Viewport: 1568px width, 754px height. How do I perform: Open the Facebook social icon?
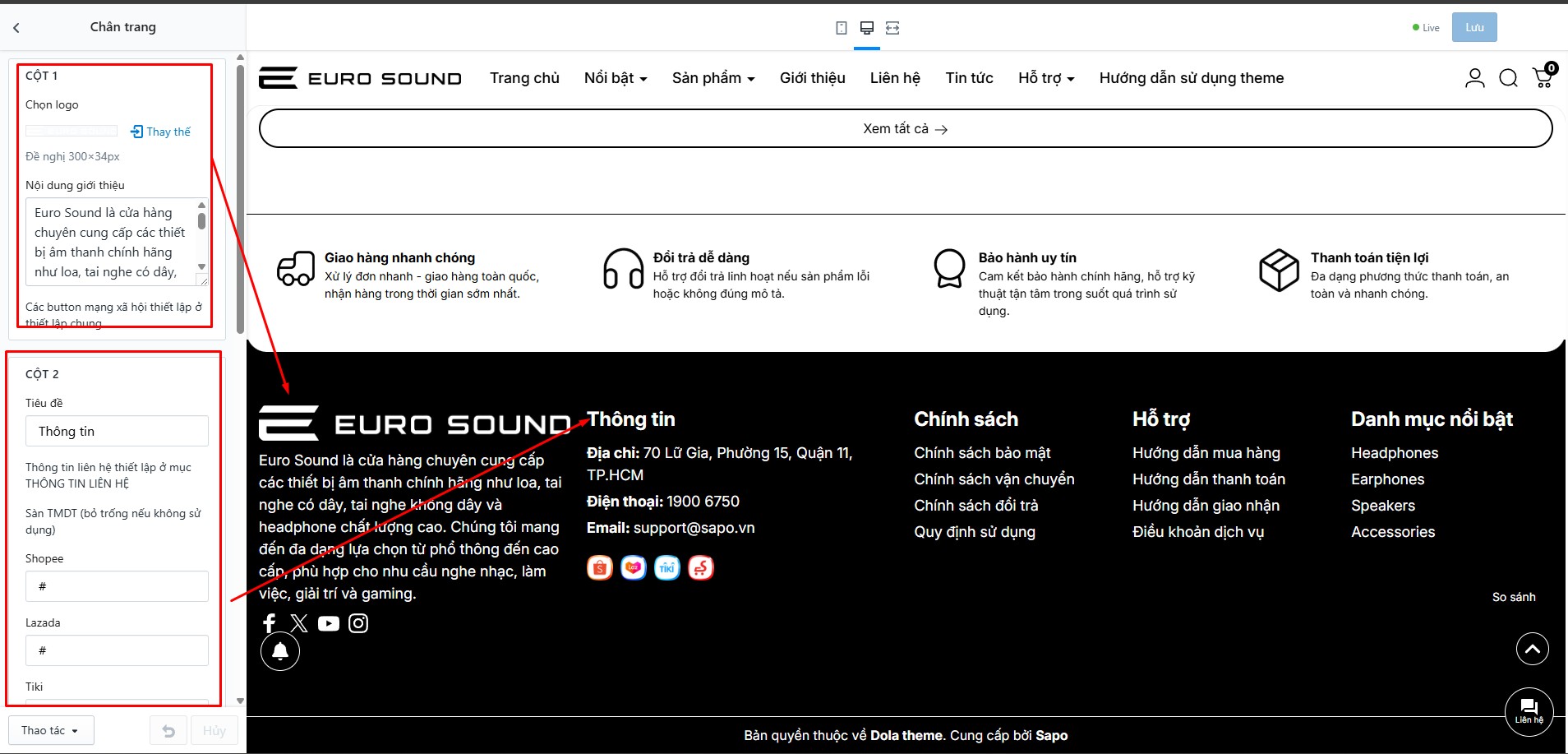(x=269, y=623)
